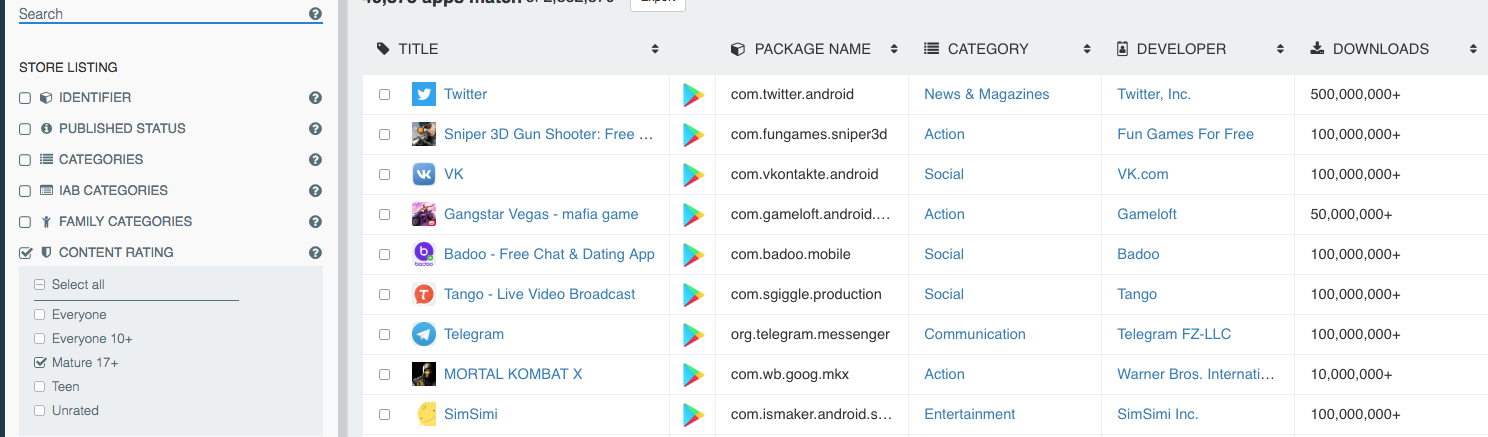Viewport: 1488px width, 437px height.
Task: Click the MORTAL KOMBAT X app icon
Action: [x=424, y=374]
